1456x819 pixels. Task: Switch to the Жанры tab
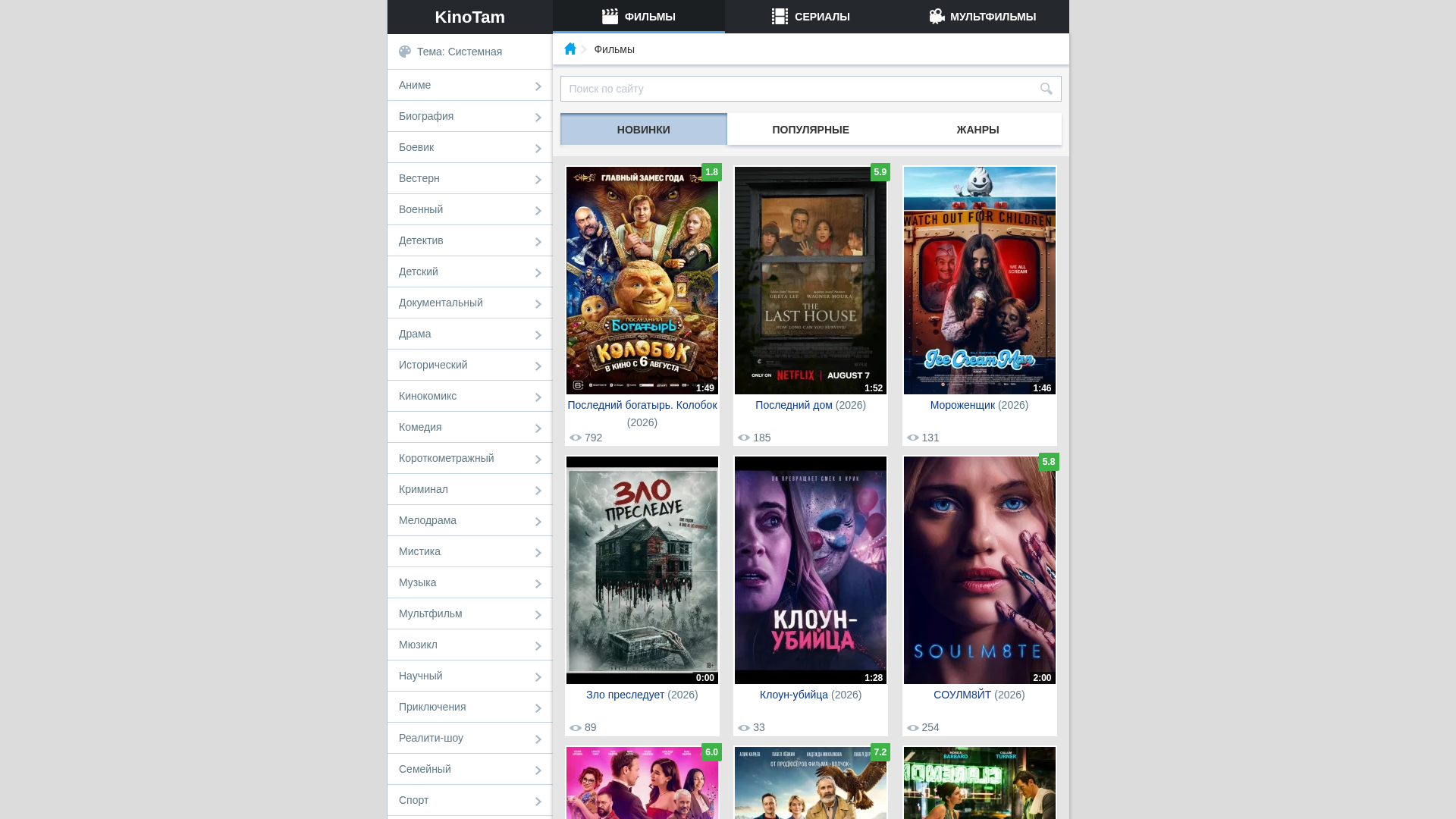coord(978,130)
